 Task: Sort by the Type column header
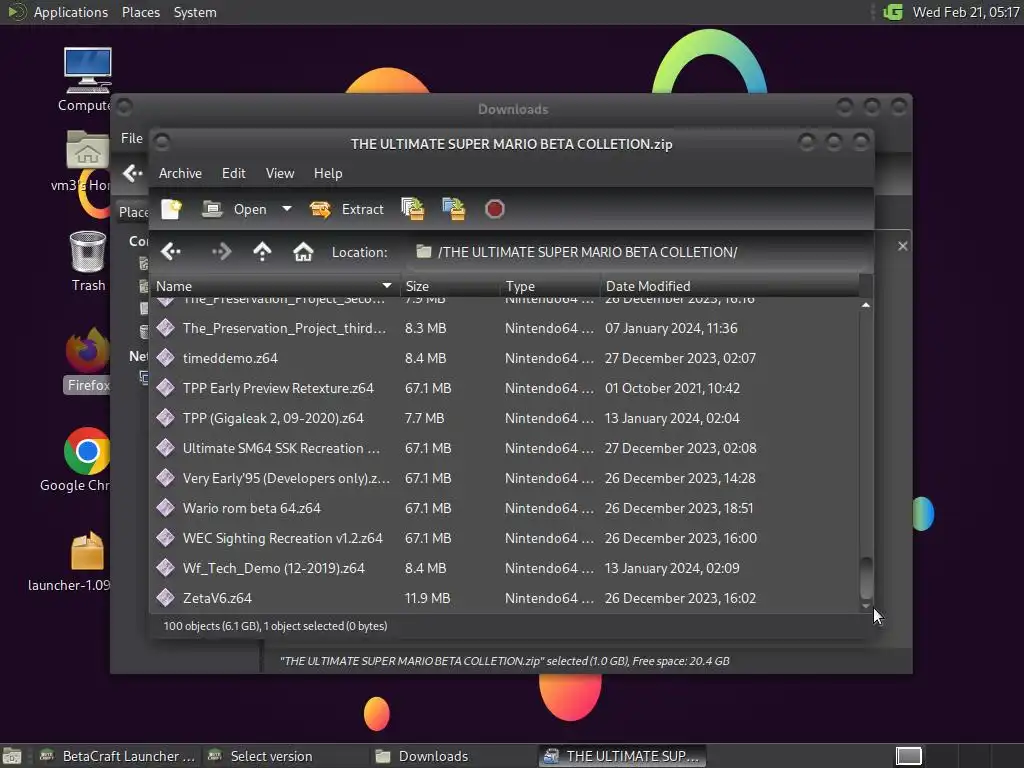(x=551, y=286)
